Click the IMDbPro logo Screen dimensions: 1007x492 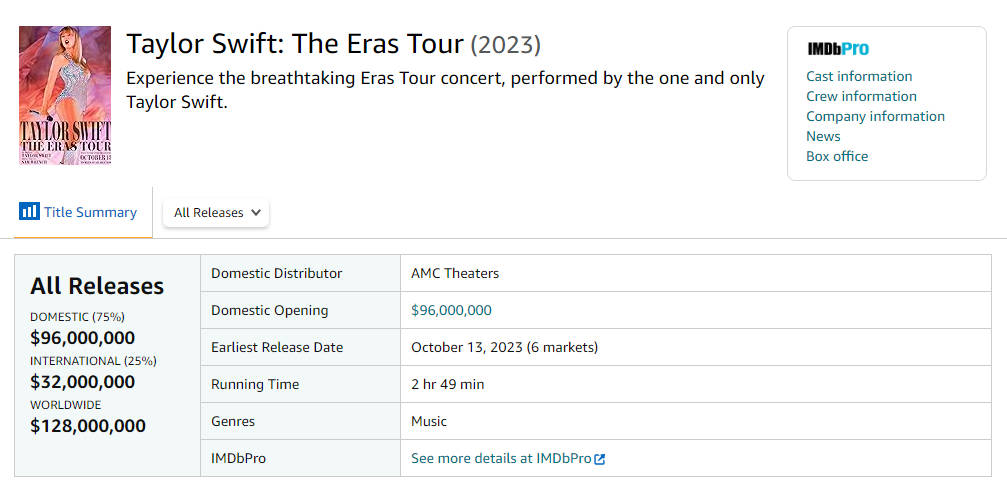point(838,49)
